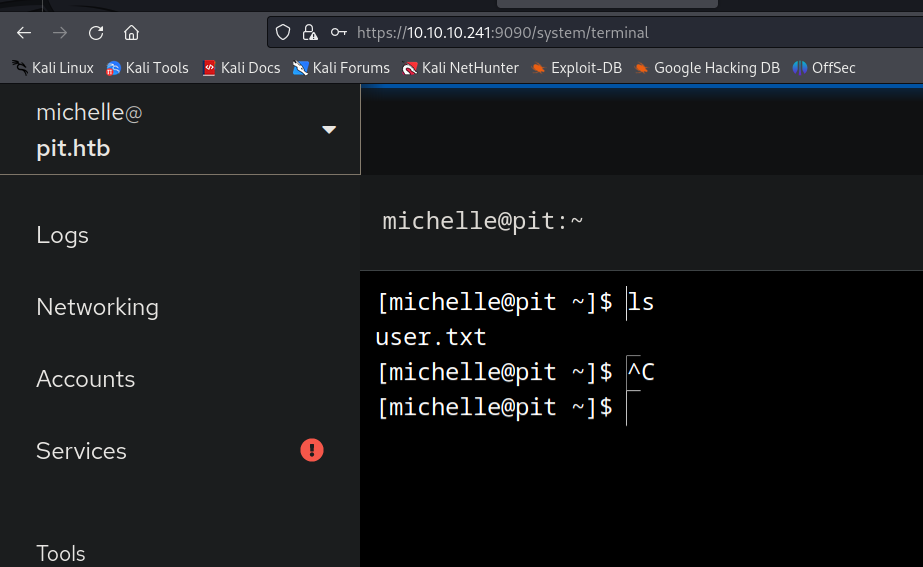Open the Networking sidebar page
Screen dimensions: 923x567
[97, 307]
